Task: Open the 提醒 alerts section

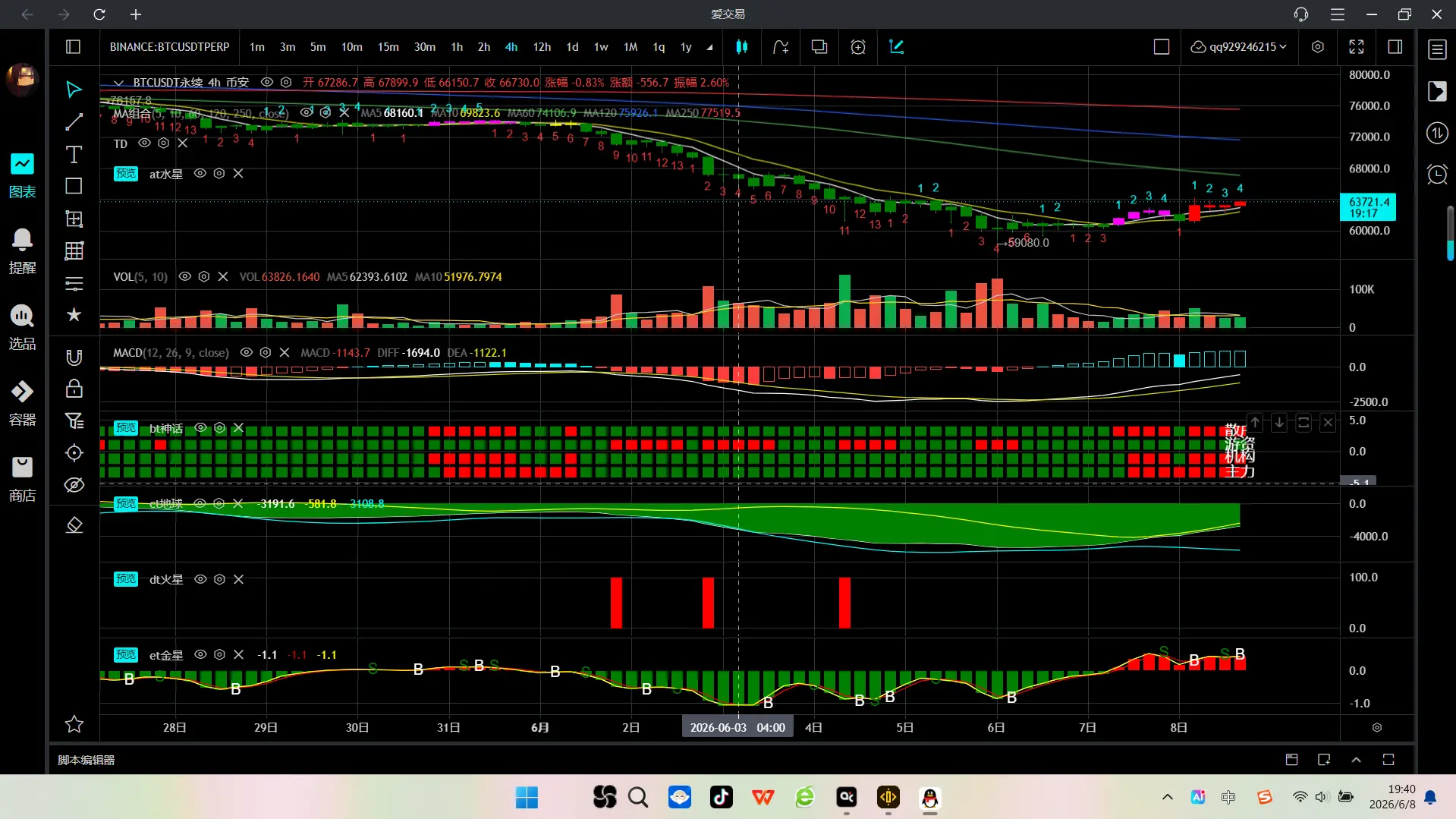Action: point(22,252)
